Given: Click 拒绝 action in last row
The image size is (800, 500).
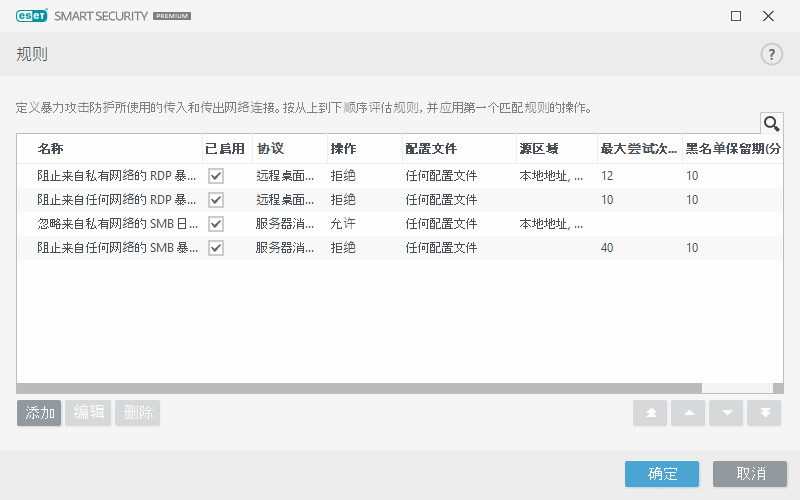Looking at the screenshot, I should coord(343,248).
